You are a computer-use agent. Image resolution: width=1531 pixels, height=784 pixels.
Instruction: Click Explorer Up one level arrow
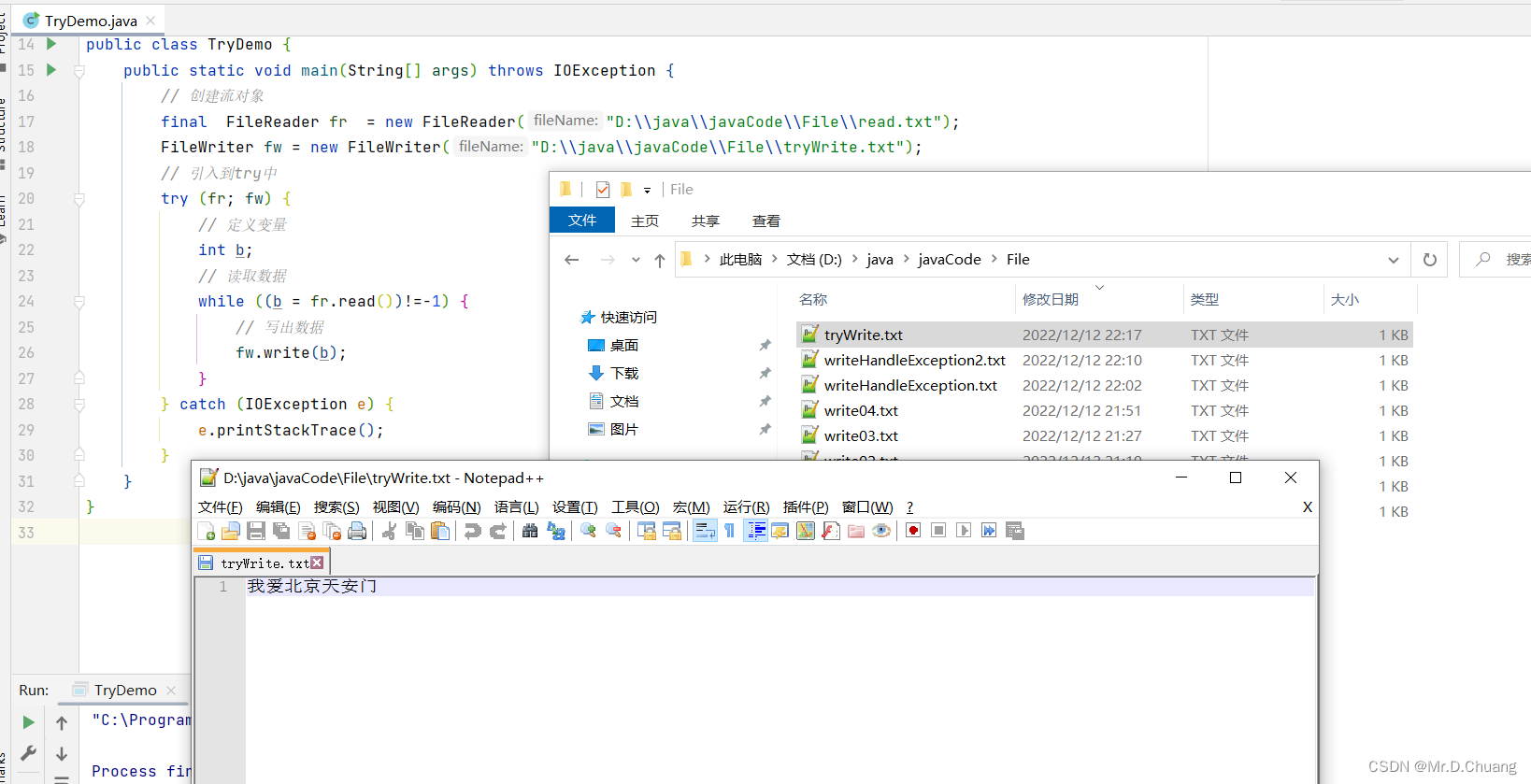coord(660,260)
